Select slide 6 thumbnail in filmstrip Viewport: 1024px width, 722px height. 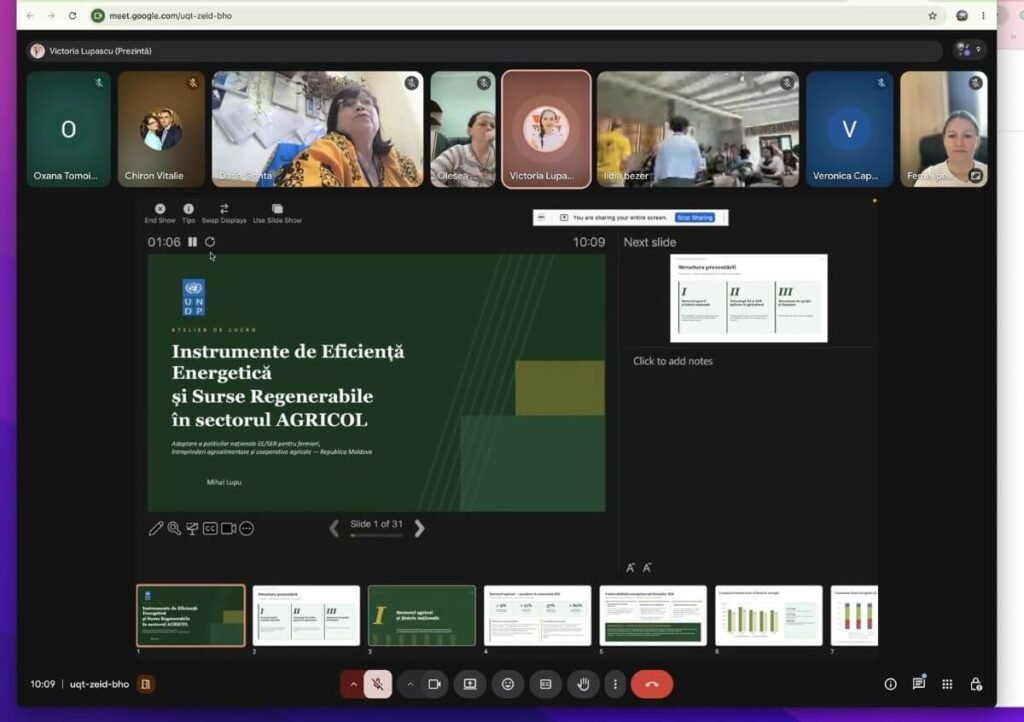tap(769, 616)
